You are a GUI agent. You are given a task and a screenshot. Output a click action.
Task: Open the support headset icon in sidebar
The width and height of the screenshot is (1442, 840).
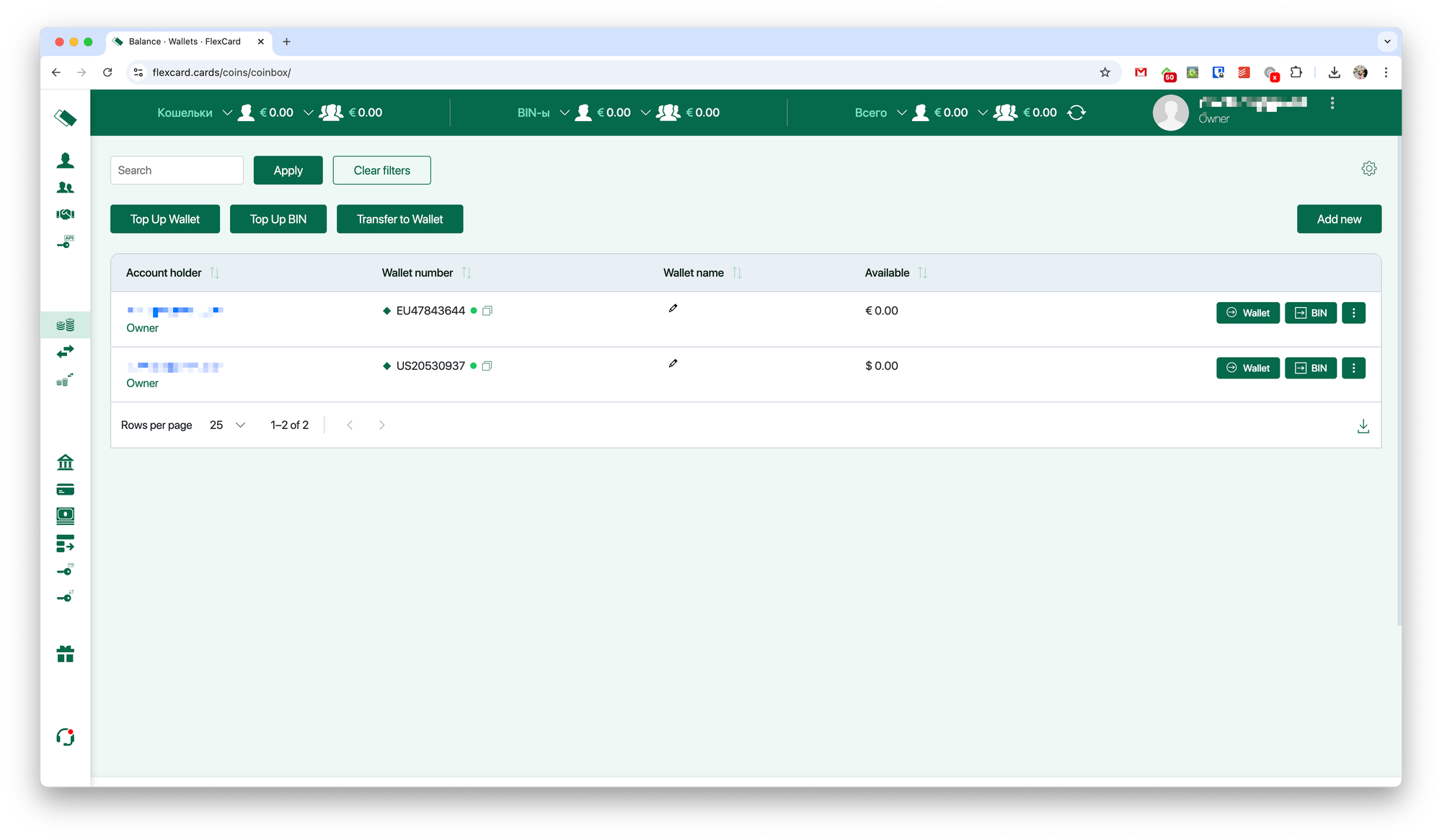pyautogui.click(x=65, y=737)
